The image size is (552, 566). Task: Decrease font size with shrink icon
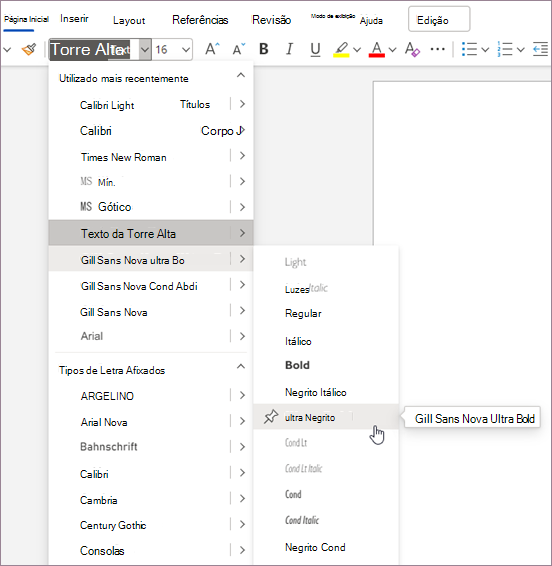pos(238,49)
